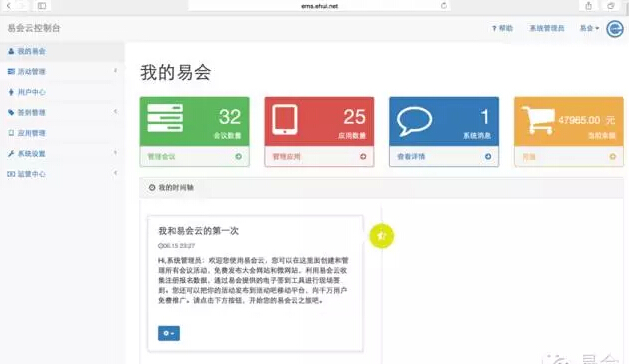Open the blue gear dropdown button
This screenshot has height=364, width=629.
(169, 333)
